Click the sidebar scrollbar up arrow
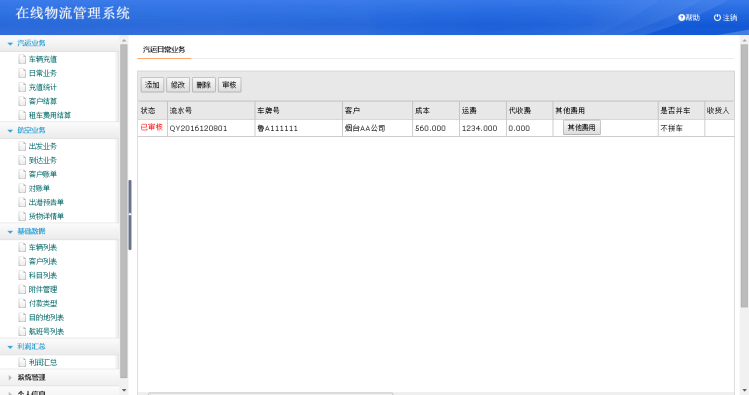 (124, 41)
